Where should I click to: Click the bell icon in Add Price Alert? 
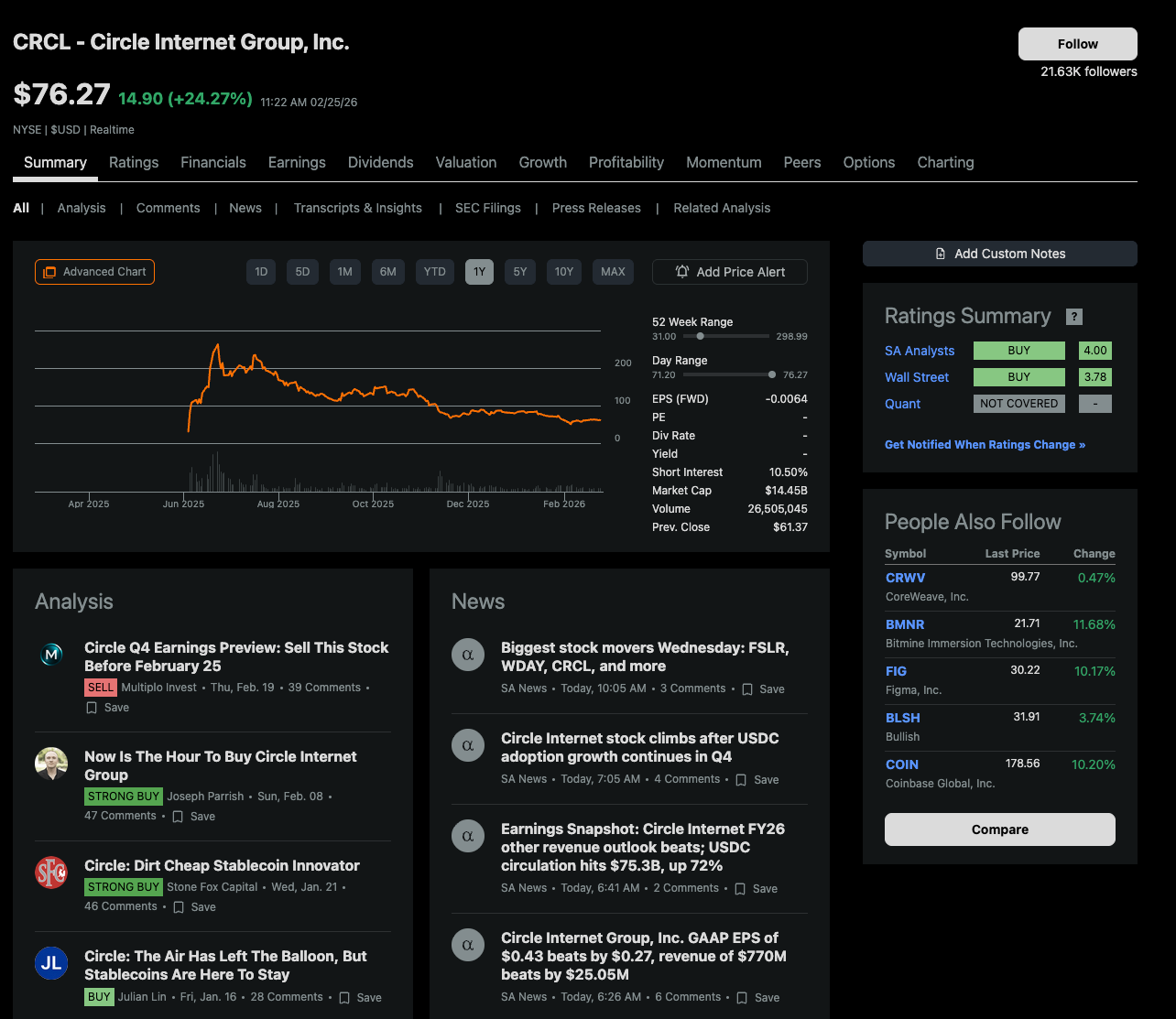pyautogui.click(x=682, y=272)
